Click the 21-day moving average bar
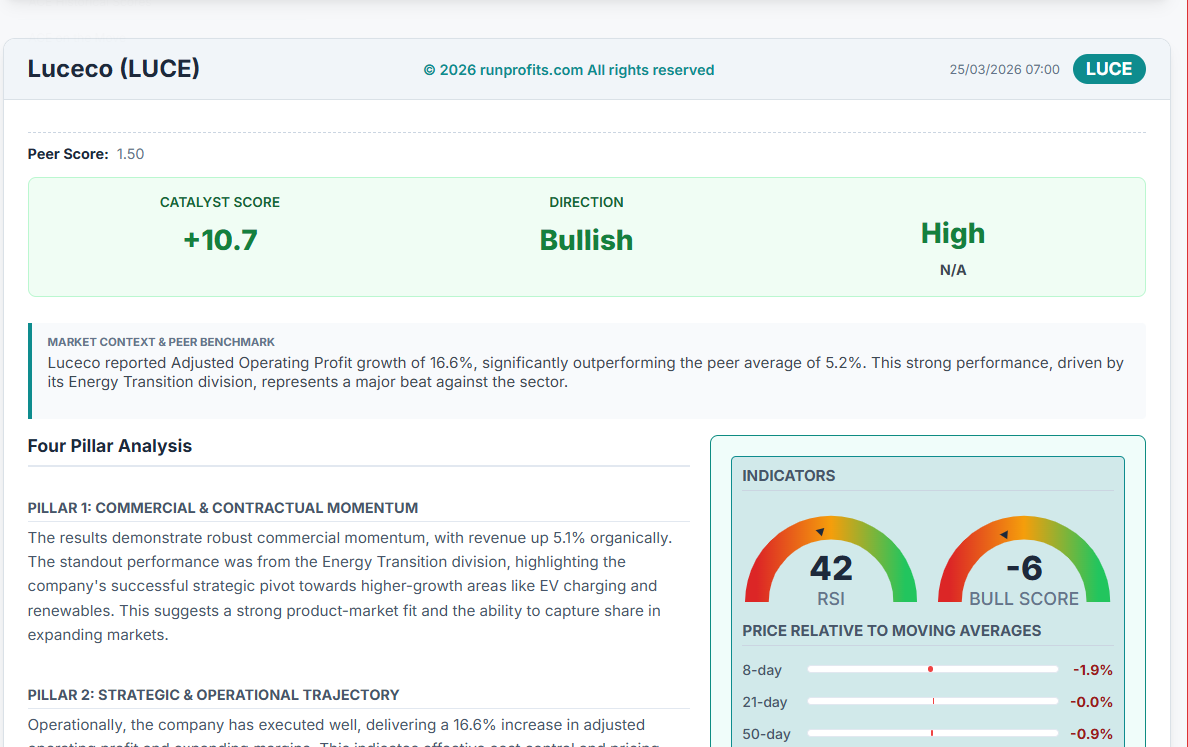This screenshot has width=1188, height=747. pyautogui.click(x=933, y=701)
